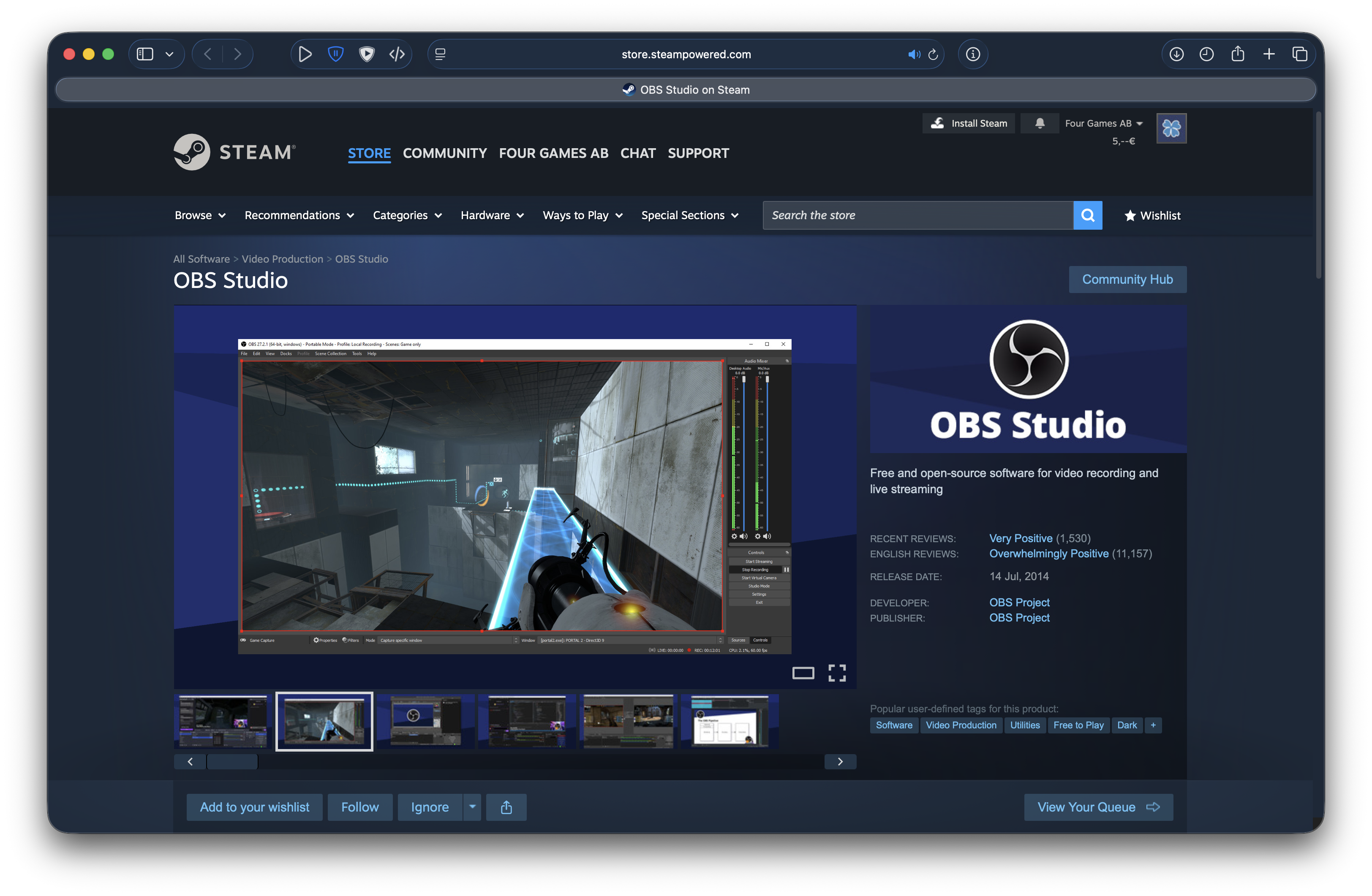1372x896 pixels.
Task: Open a new Safari tab
Action: [x=1269, y=54]
